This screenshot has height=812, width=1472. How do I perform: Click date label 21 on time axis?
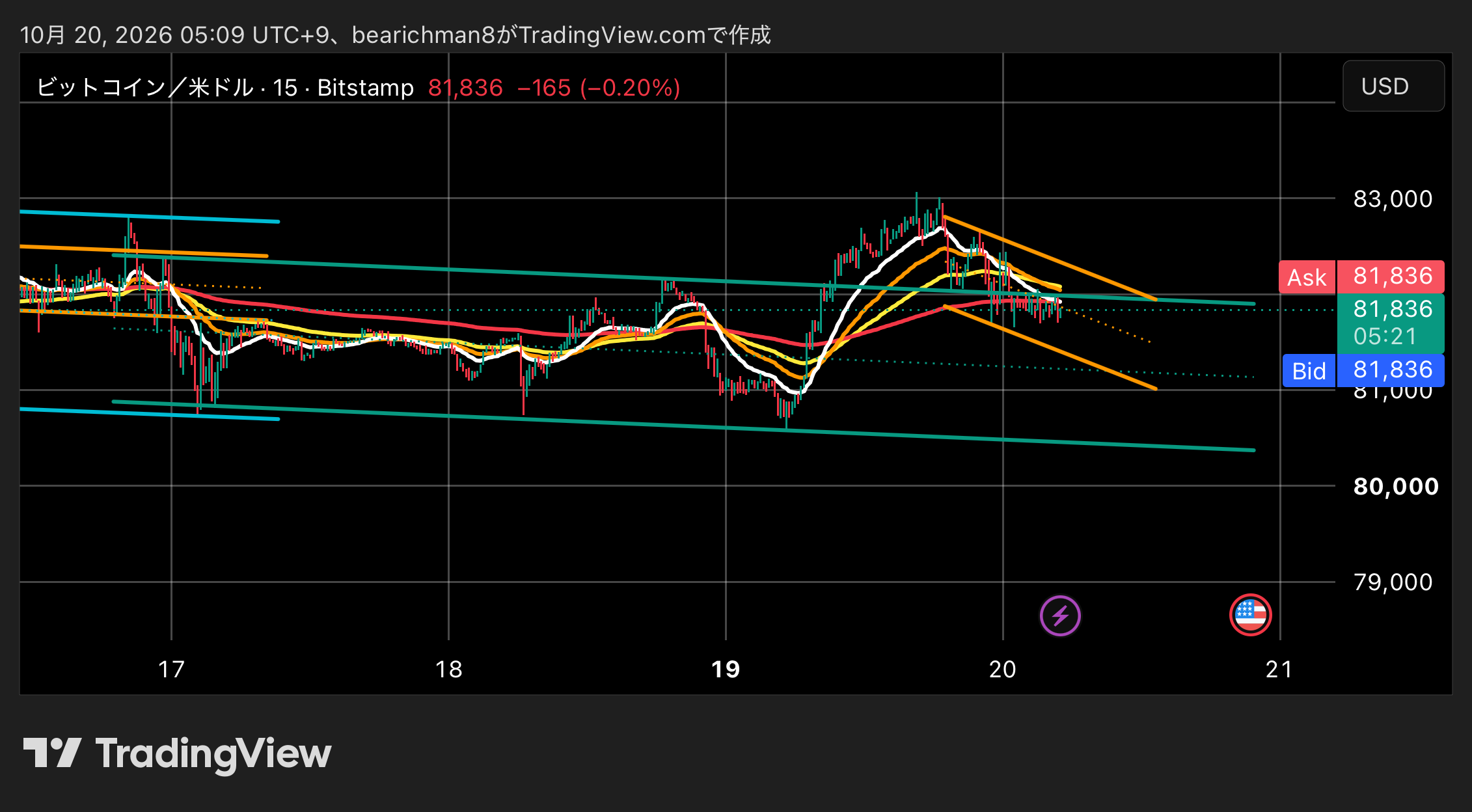click(1279, 670)
